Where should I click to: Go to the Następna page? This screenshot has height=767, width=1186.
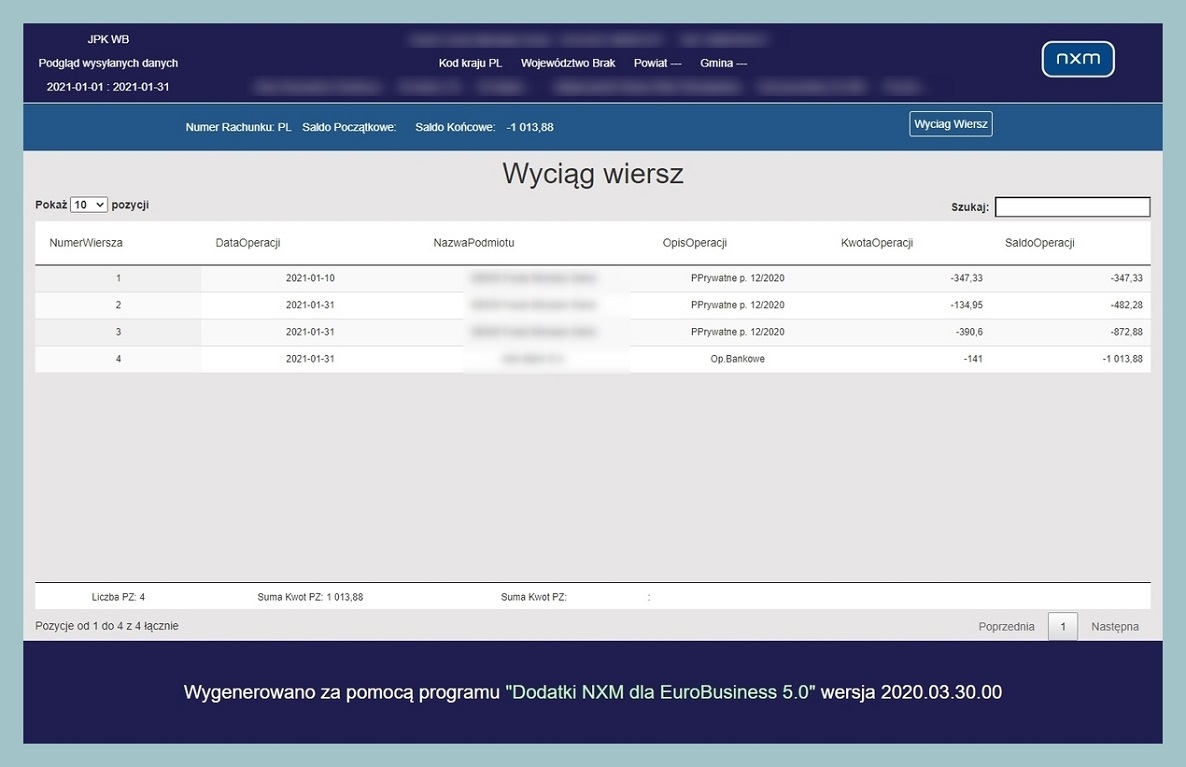click(x=1115, y=626)
